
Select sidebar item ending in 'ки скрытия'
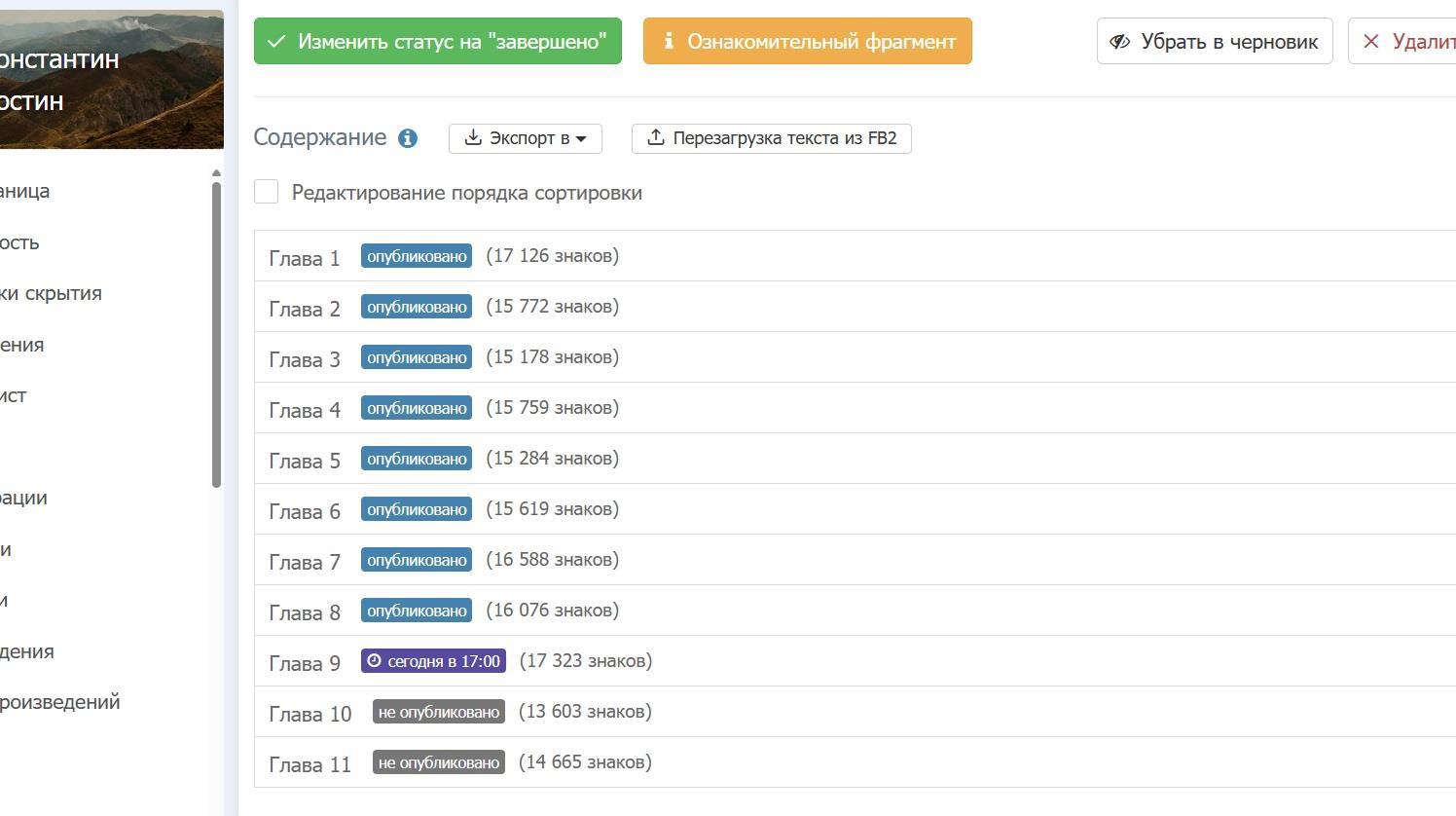point(51,293)
